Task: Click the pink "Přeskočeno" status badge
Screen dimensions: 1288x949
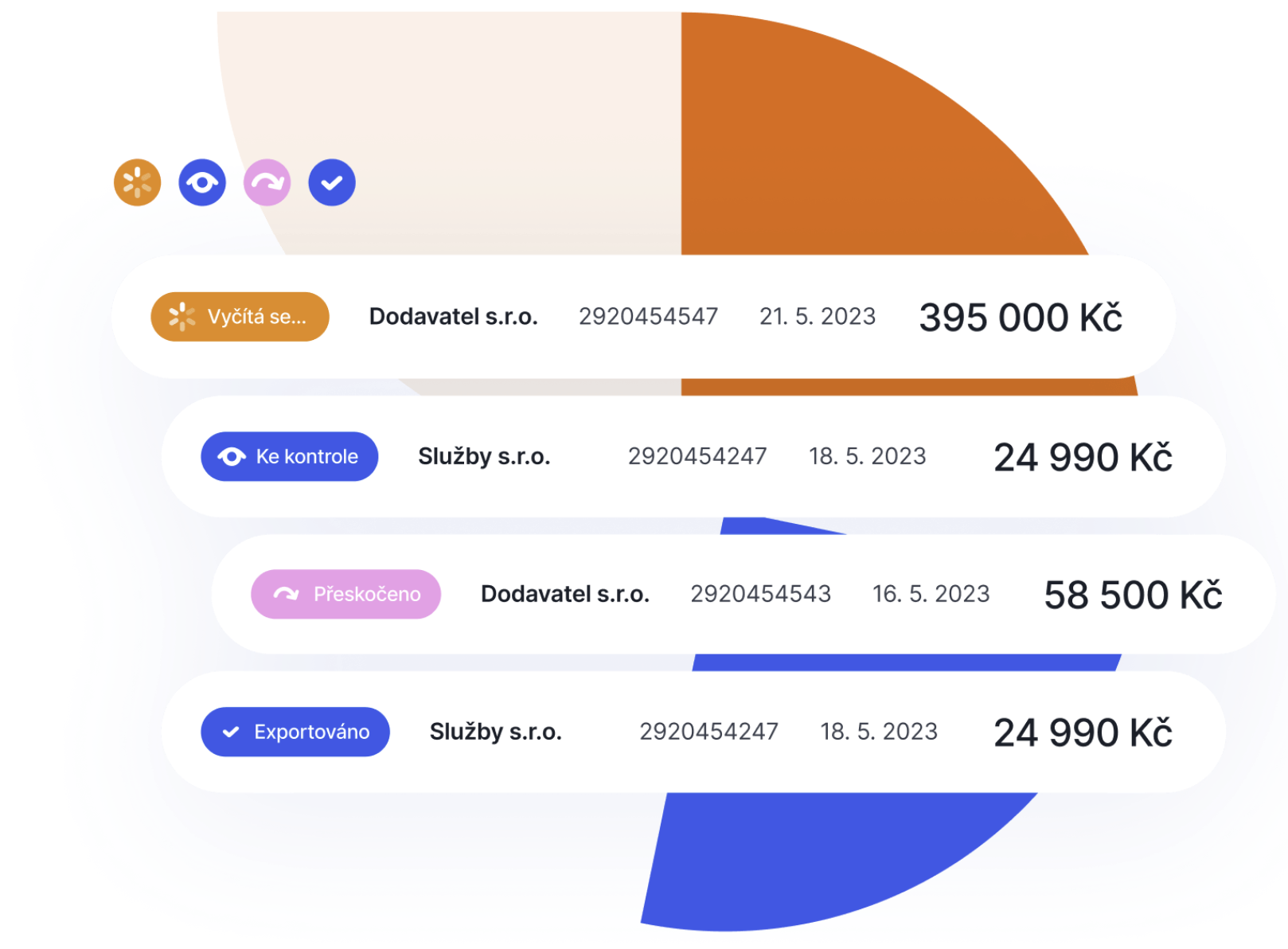Action: [345, 594]
